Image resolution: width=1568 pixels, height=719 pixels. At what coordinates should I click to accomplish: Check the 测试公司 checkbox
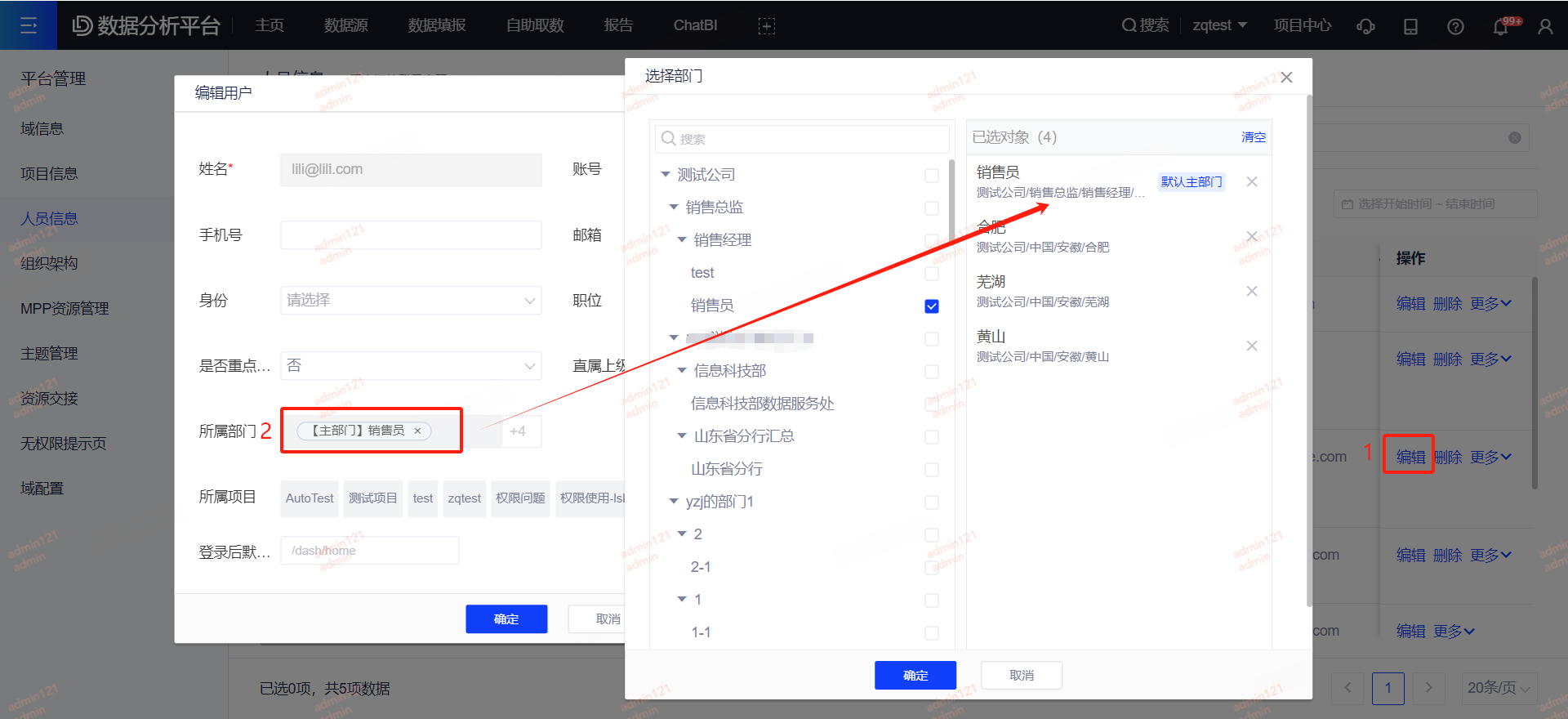point(931,176)
